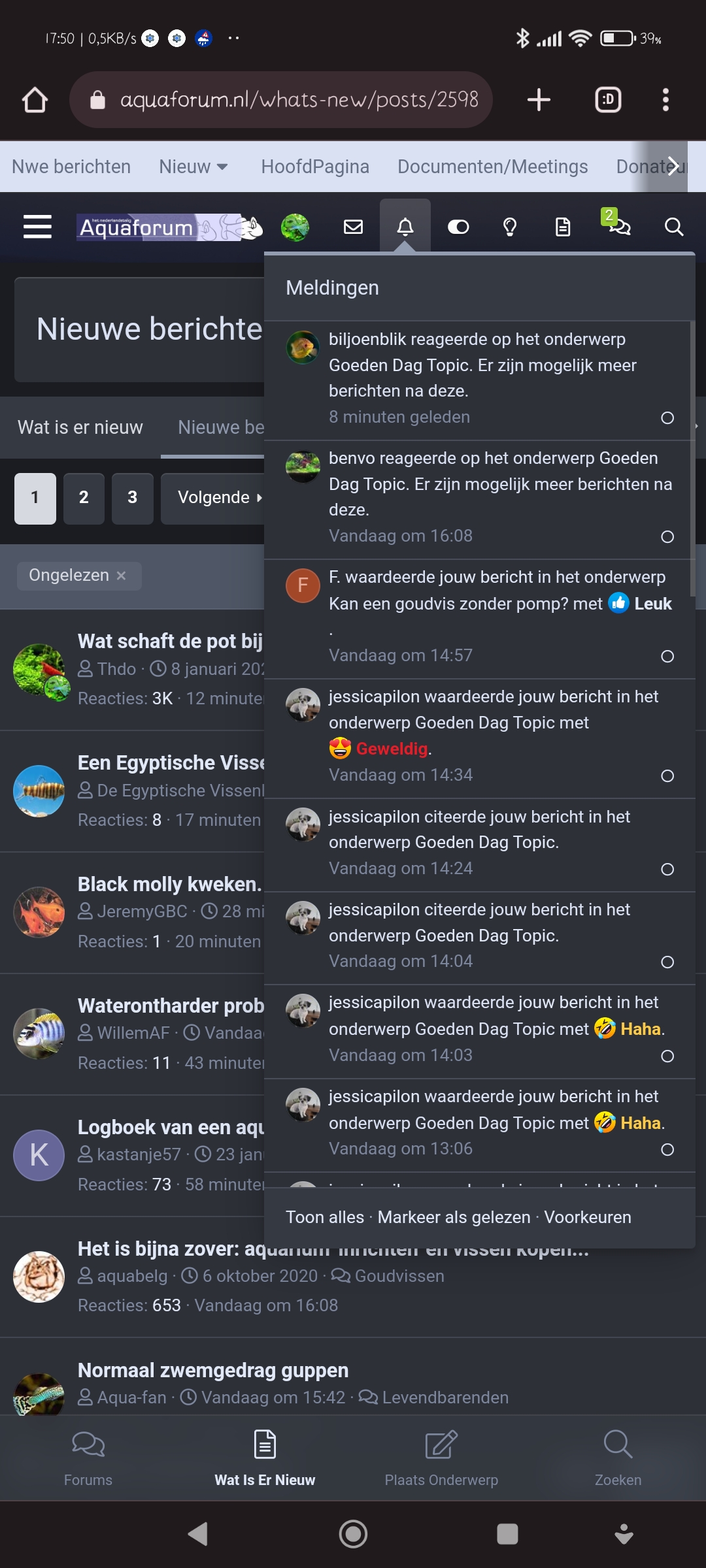This screenshot has height=1568, width=706.
Task: Open the document icon in forum header
Action: pos(563,227)
